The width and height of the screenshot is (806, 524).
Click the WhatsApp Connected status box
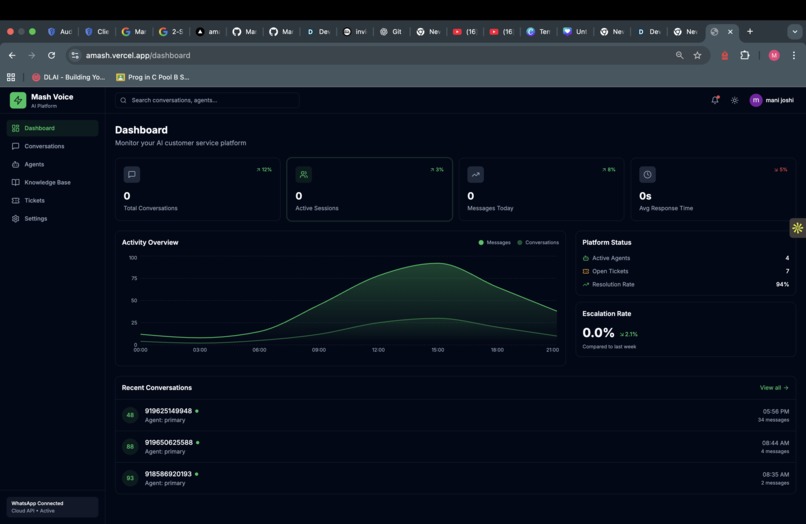coord(52,507)
